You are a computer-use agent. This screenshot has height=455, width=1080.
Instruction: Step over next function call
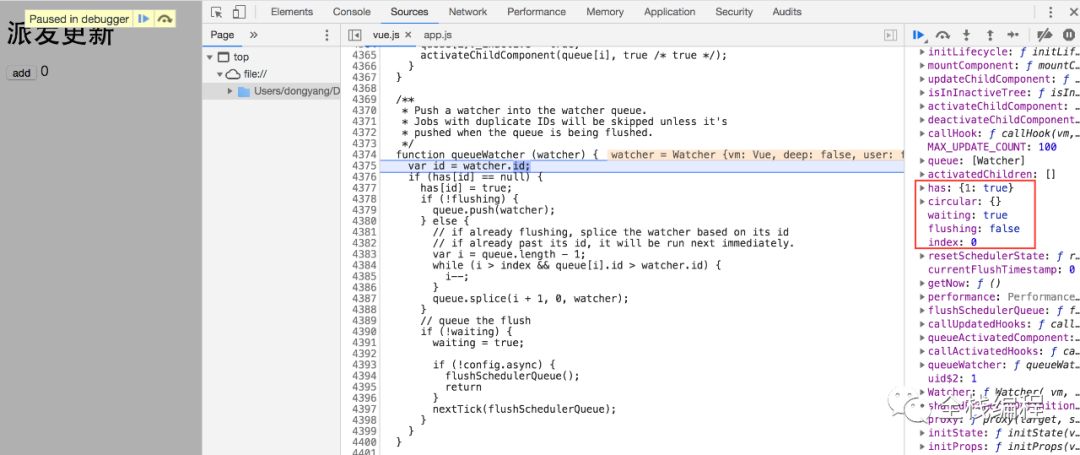click(943, 35)
